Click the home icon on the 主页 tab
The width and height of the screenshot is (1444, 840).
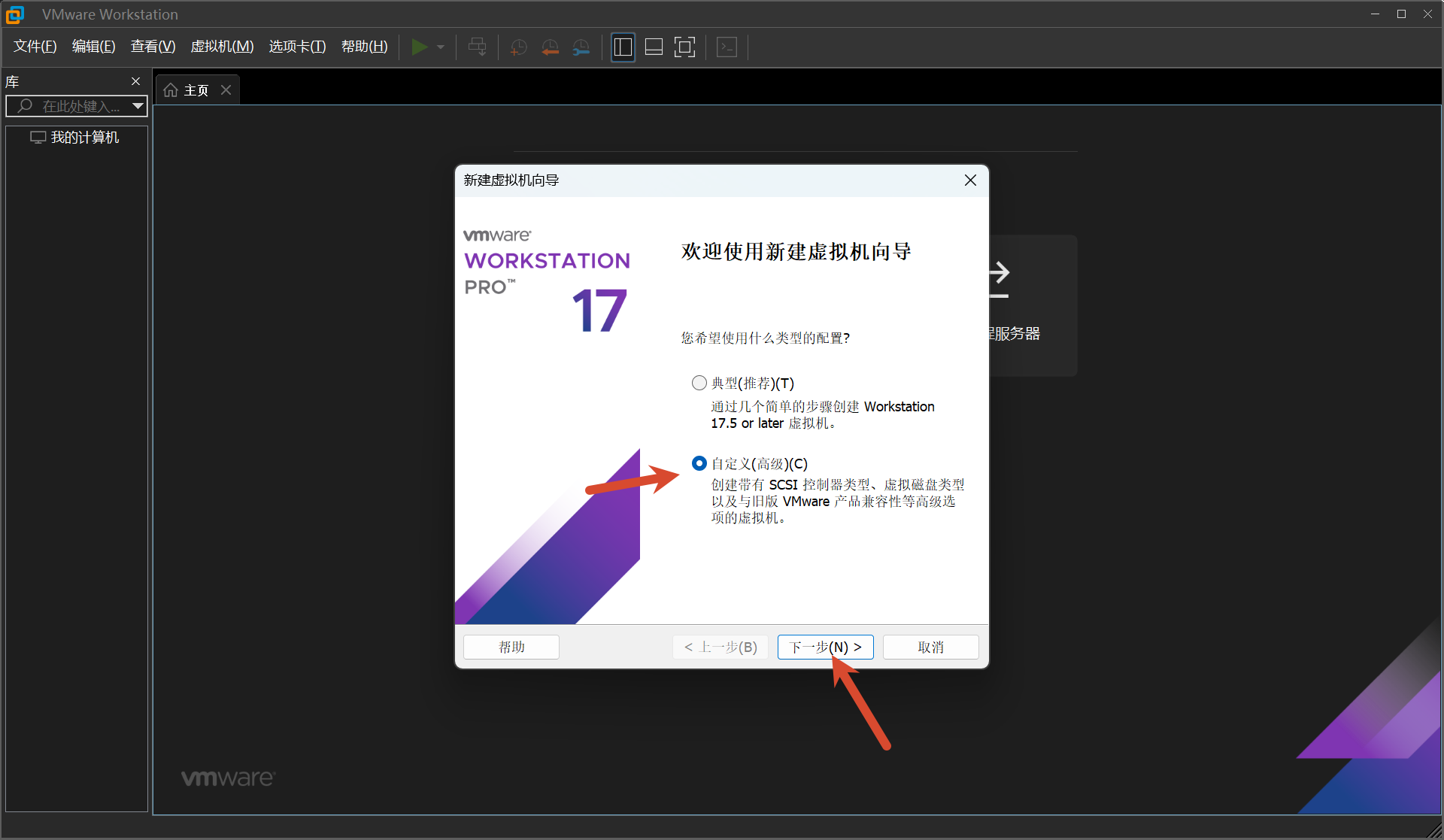pos(171,90)
